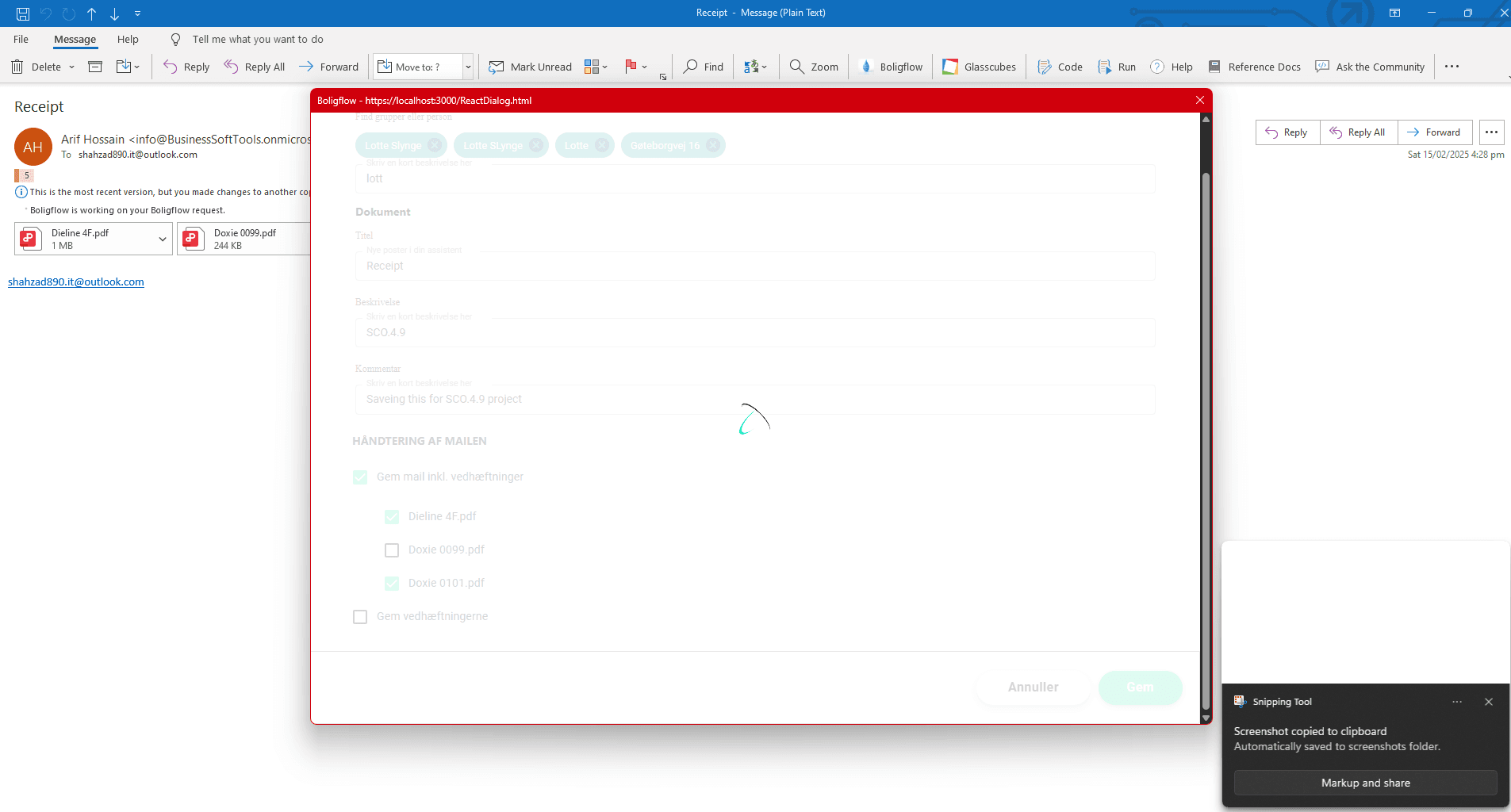Check the Doxie 0099.pdf checkbox

392,550
